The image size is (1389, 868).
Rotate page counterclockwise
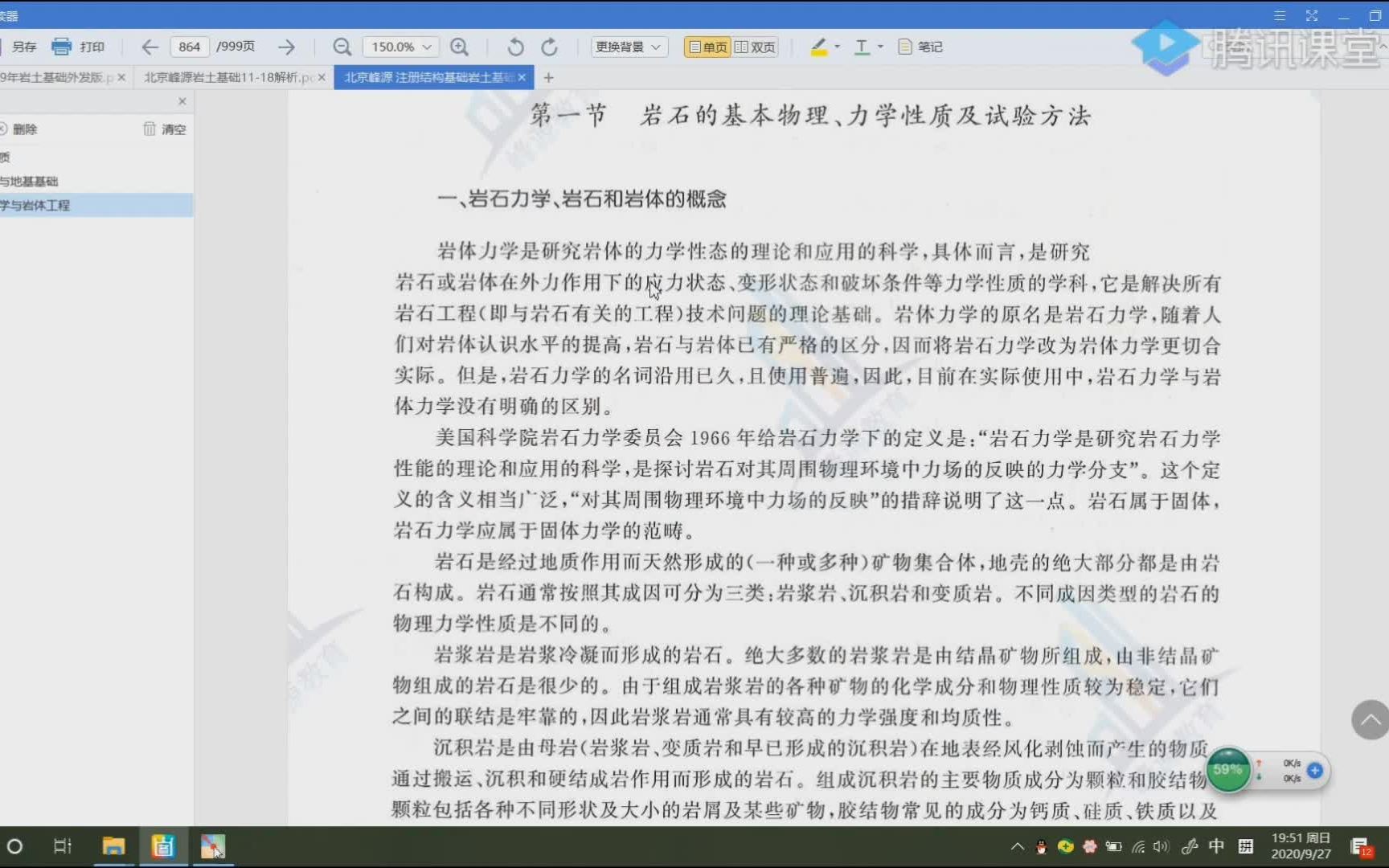pos(515,47)
